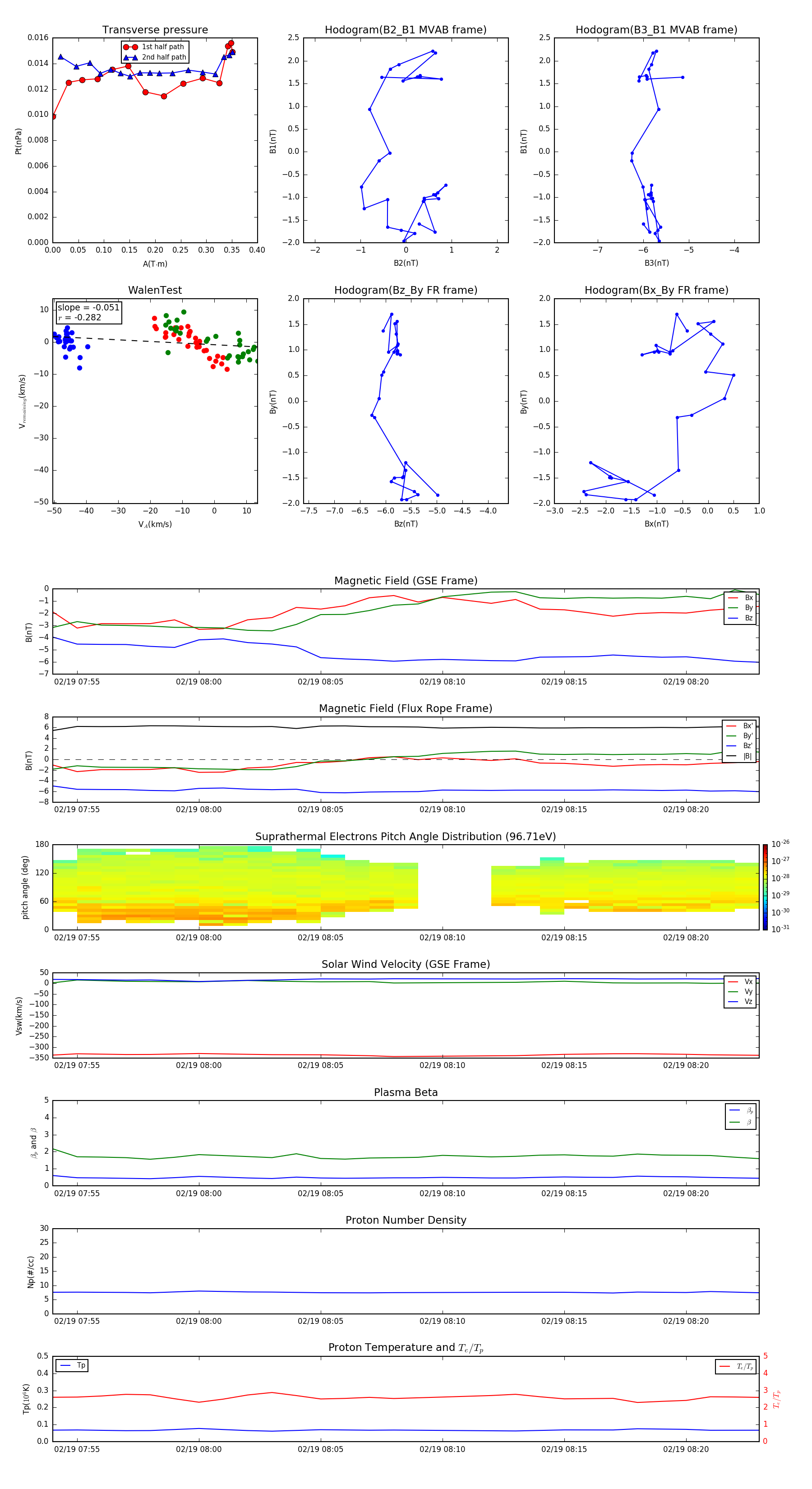Click the WalenTest plot title
The width and height of the screenshot is (812, 1489).
coord(155,290)
